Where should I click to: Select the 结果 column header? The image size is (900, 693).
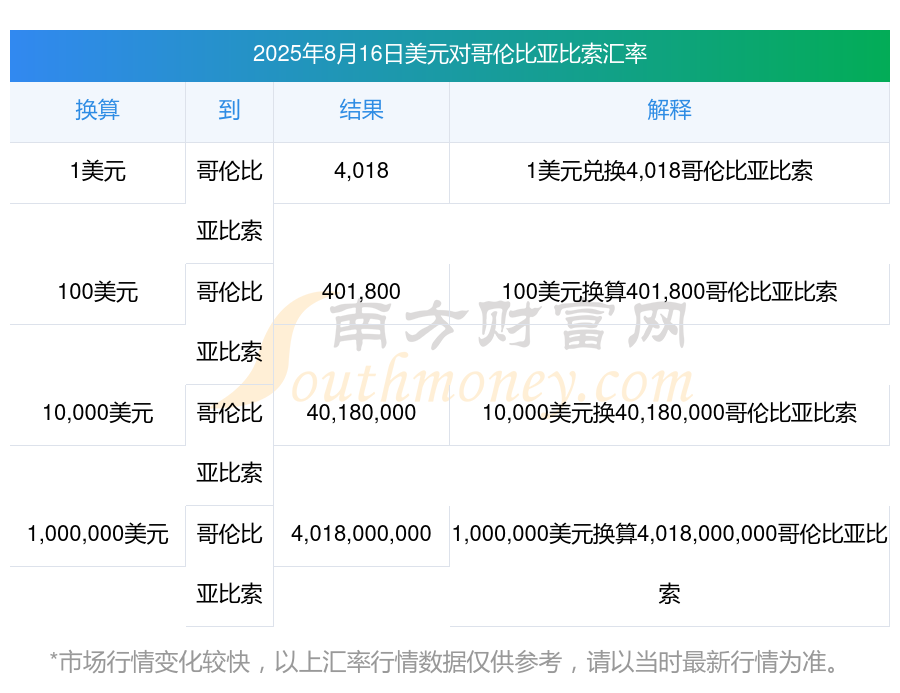361,110
